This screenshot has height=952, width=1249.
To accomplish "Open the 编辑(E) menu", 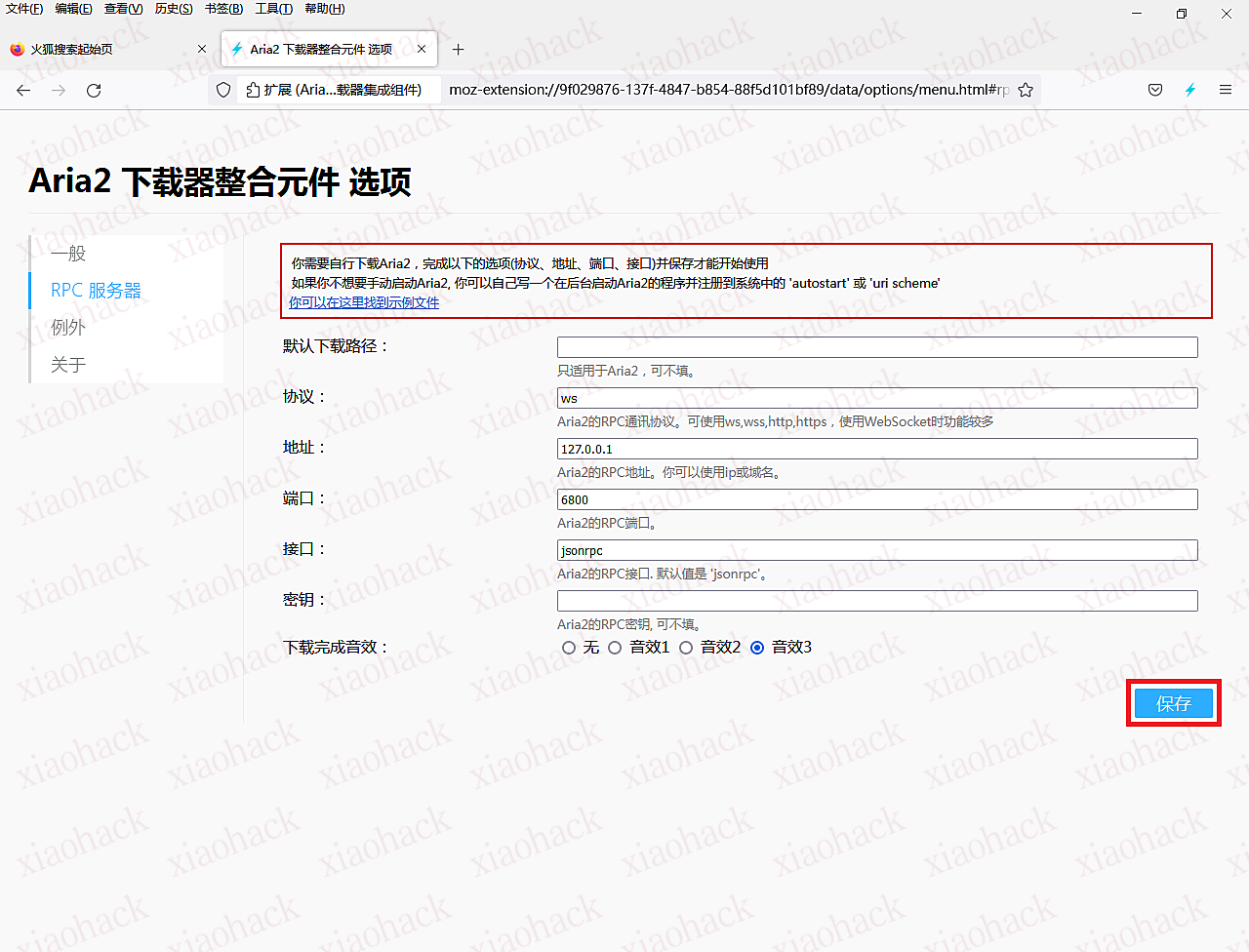I will (73, 9).
